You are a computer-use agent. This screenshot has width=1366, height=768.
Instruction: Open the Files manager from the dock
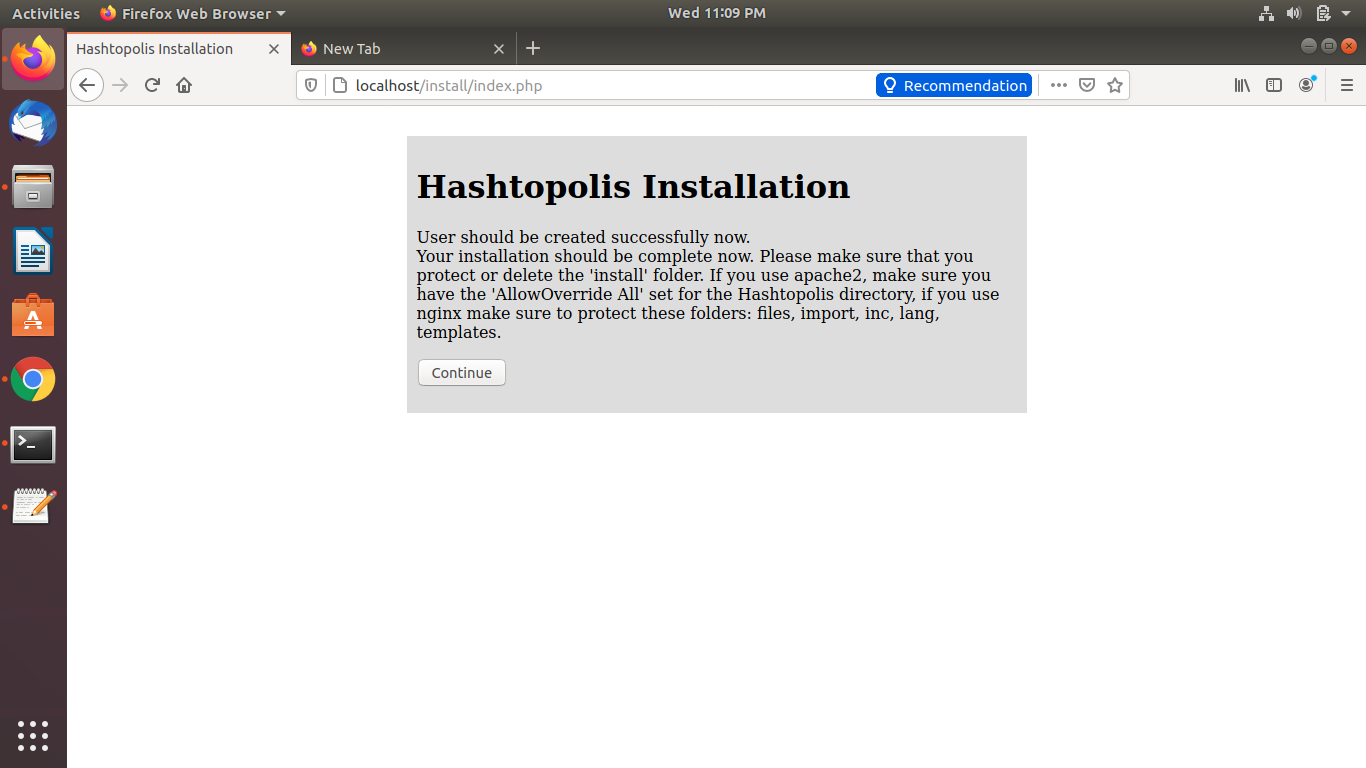(x=33, y=187)
